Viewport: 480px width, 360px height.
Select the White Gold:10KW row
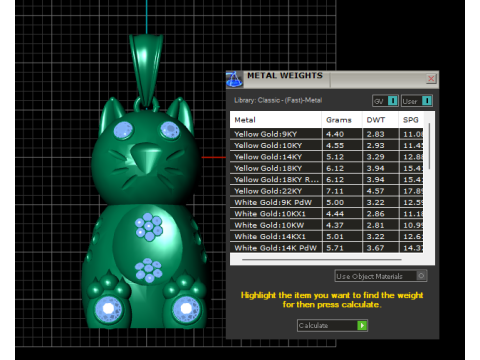tap(327, 225)
